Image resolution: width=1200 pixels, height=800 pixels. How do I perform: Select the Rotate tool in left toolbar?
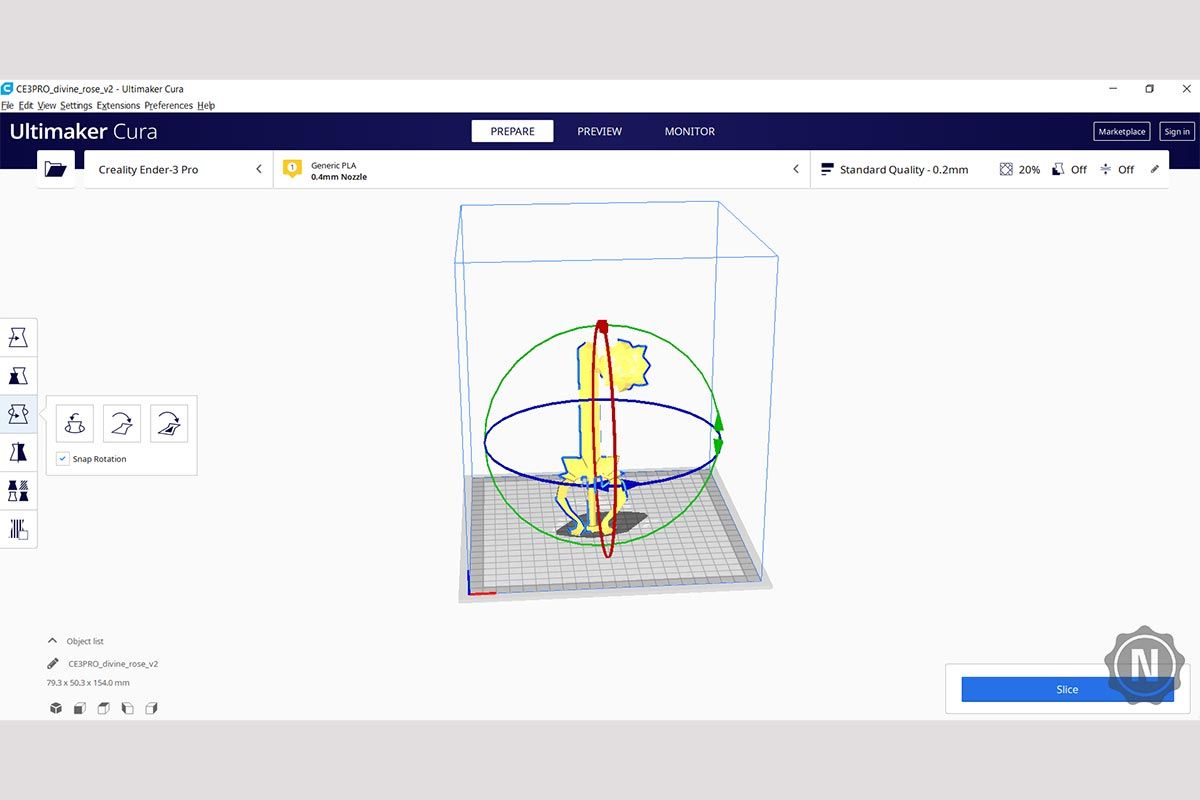coord(19,414)
